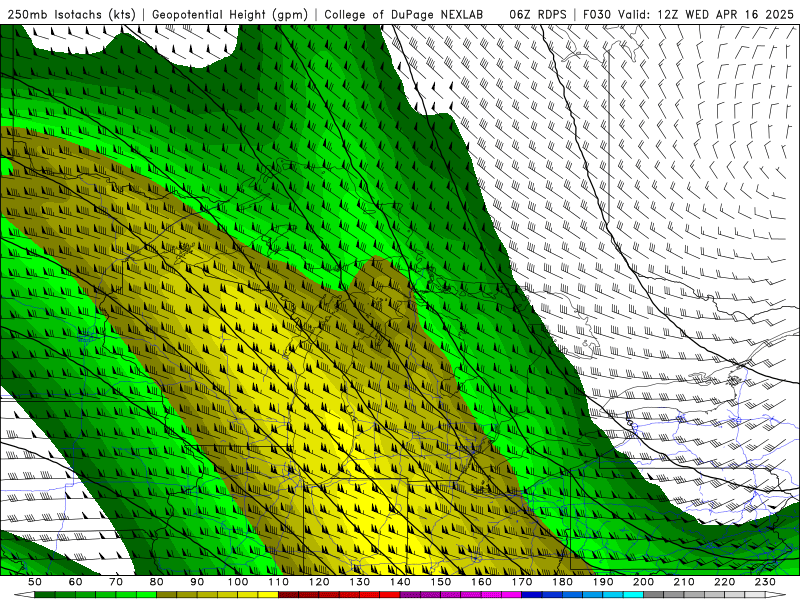Click the '110' color bar label
This screenshot has height=600, width=800.
(278, 582)
